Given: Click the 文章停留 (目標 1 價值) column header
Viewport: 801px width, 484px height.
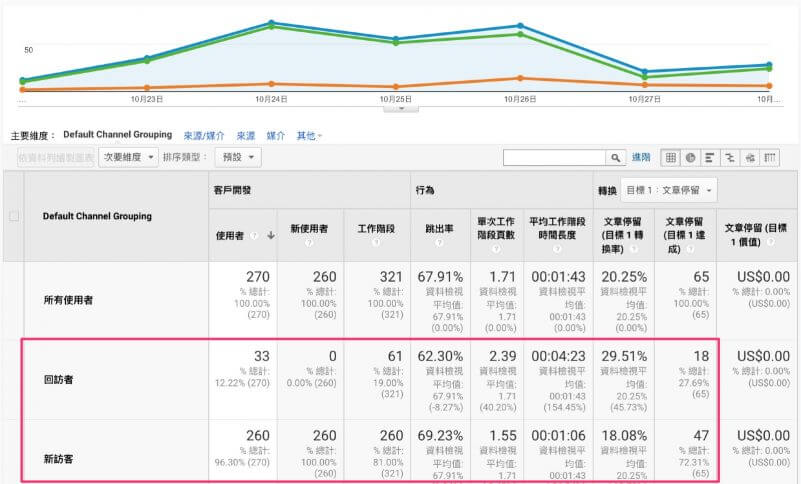Looking at the screenshot, I should point(756,235).
